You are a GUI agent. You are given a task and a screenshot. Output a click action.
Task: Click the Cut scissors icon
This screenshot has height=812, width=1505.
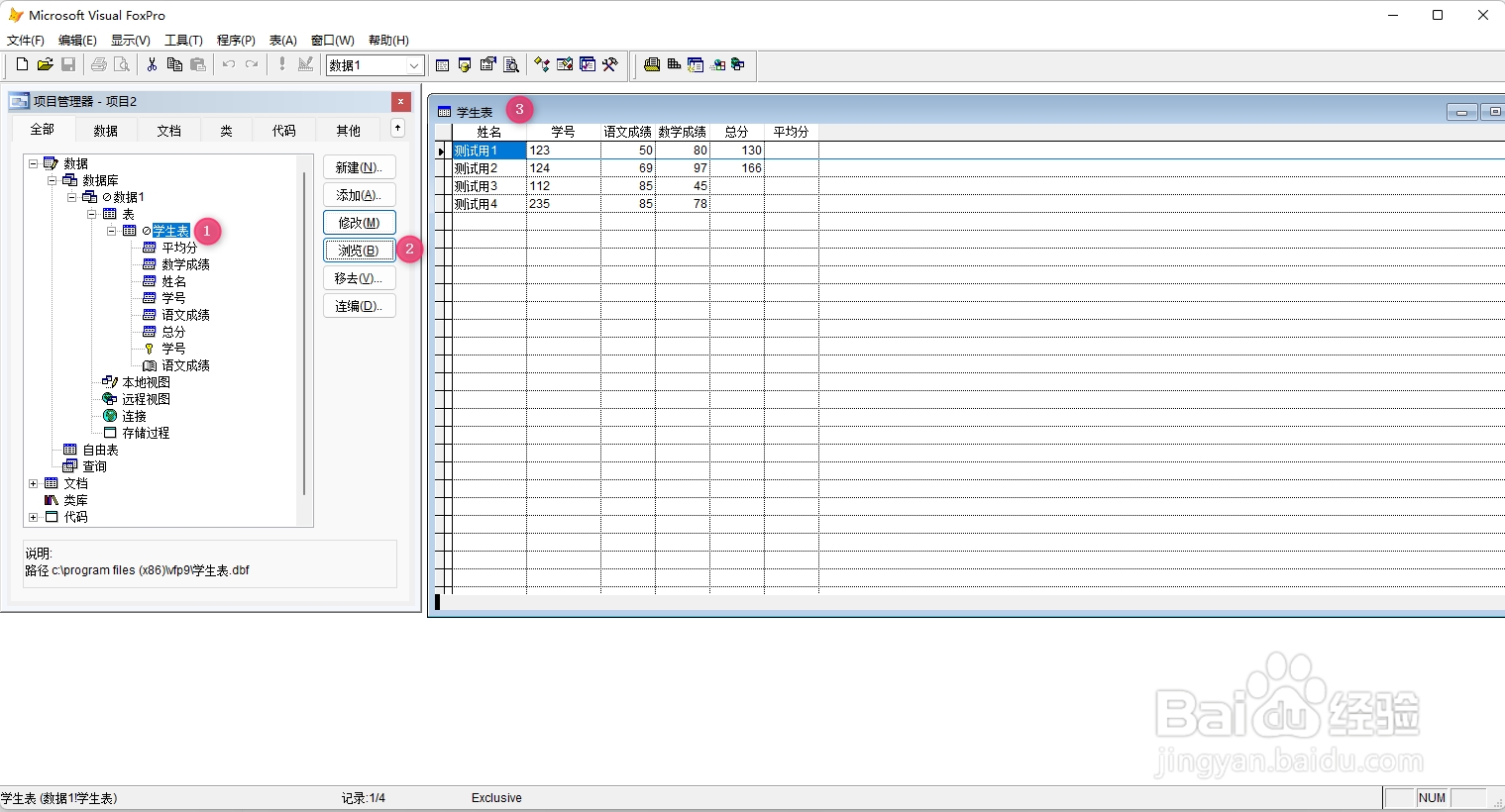click(x=152, y=64)
